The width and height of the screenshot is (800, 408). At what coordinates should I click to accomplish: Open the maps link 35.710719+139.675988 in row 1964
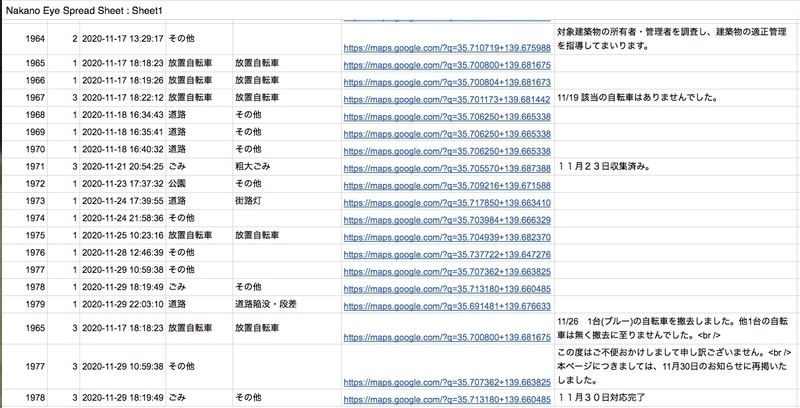(x=447, y=48)
